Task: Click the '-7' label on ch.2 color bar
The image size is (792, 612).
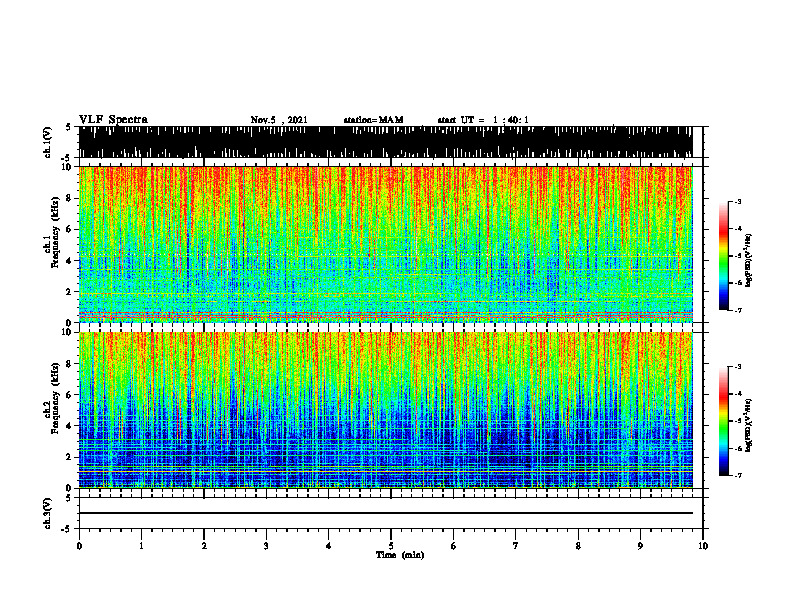Action: tap(737, 475)
